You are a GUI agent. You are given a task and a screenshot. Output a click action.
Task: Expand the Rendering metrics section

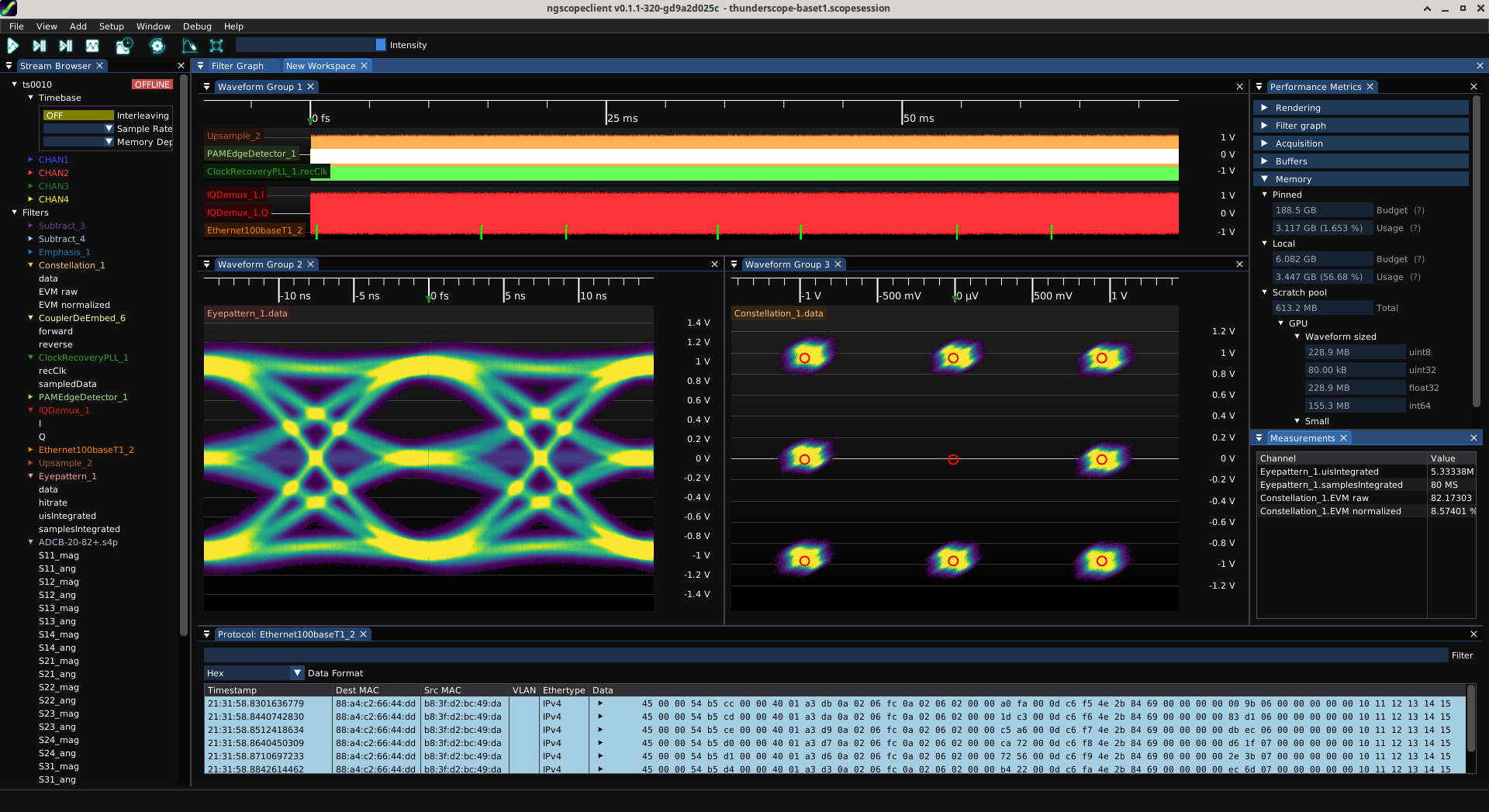(x=1298, y=108)
